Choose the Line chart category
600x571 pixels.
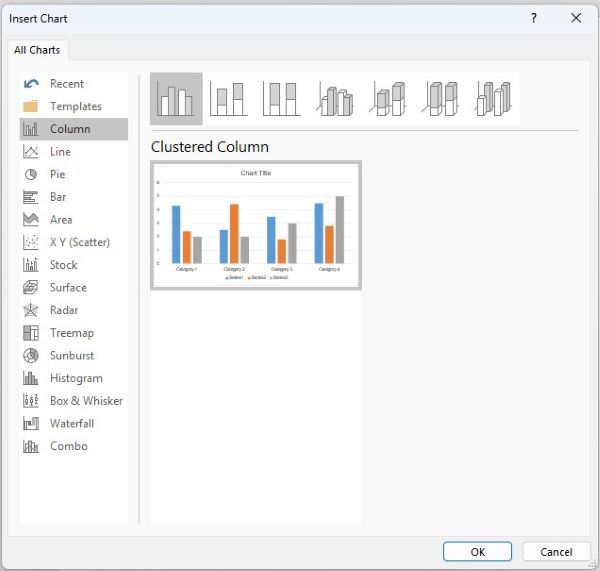pos(60,151)
